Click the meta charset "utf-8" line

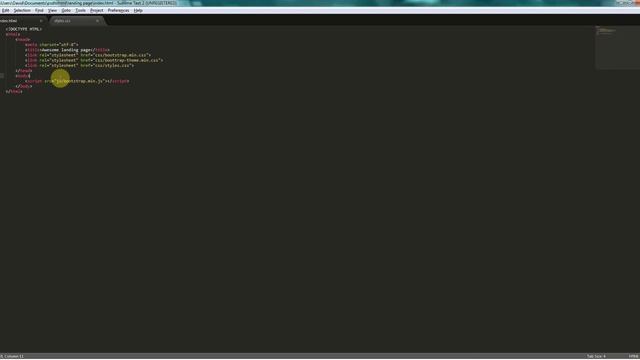point(51,44)
